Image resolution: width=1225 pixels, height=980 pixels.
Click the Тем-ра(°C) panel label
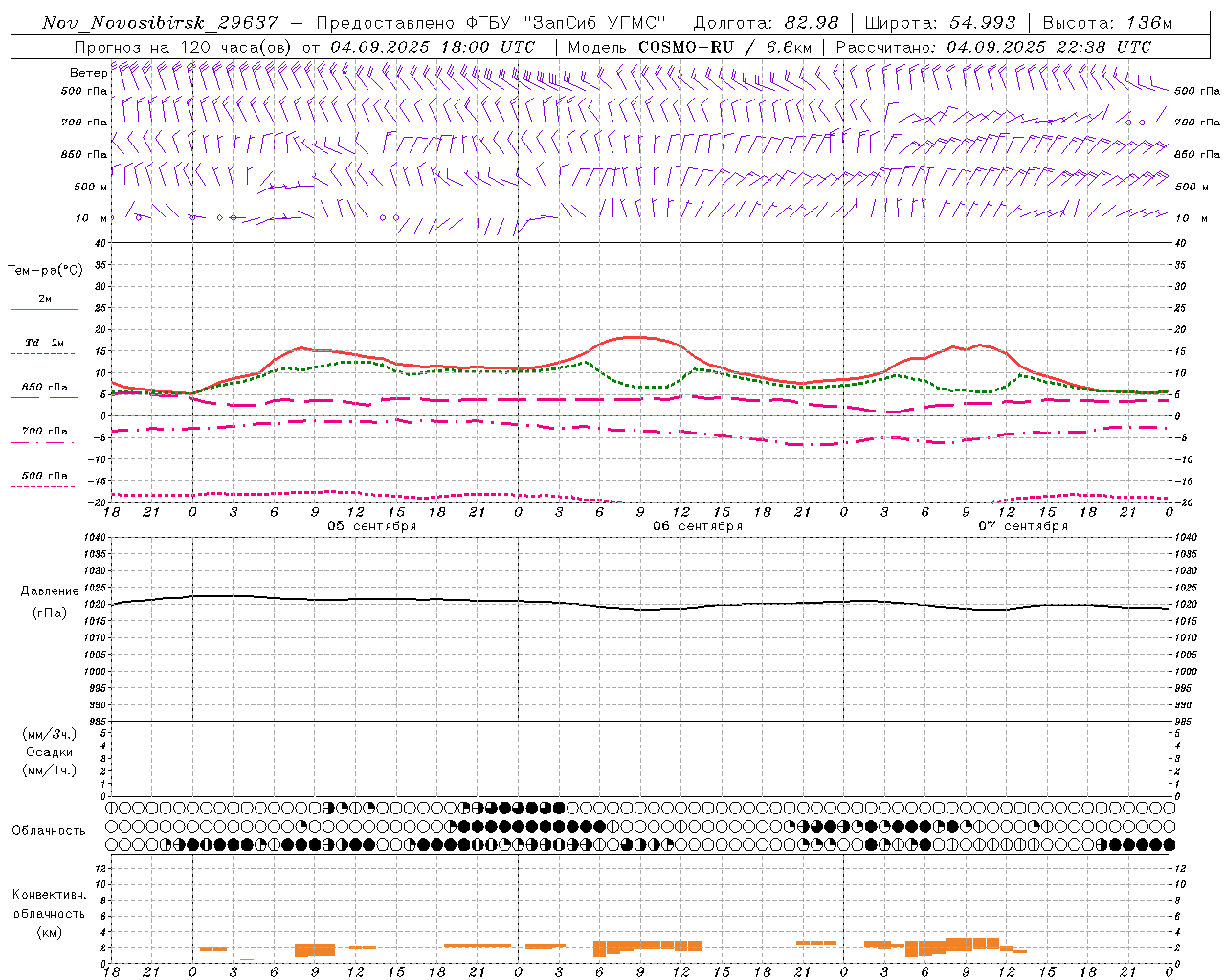click(x=45, y=271)
